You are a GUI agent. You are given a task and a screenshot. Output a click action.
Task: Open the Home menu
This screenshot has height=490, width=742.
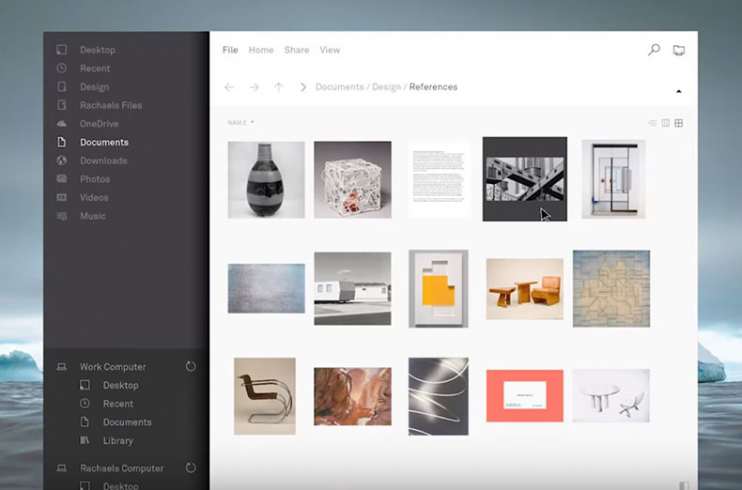tap(261, 50)
